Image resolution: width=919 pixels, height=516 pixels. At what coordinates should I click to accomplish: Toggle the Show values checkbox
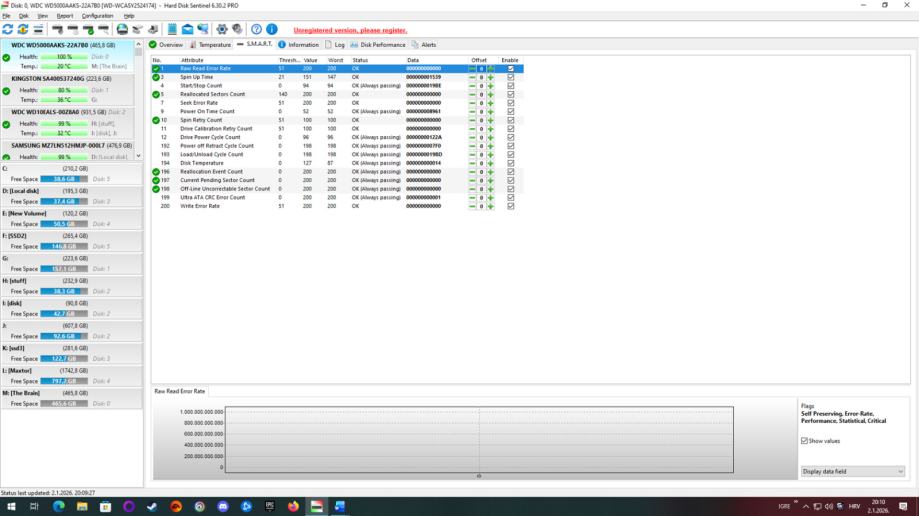804,441
